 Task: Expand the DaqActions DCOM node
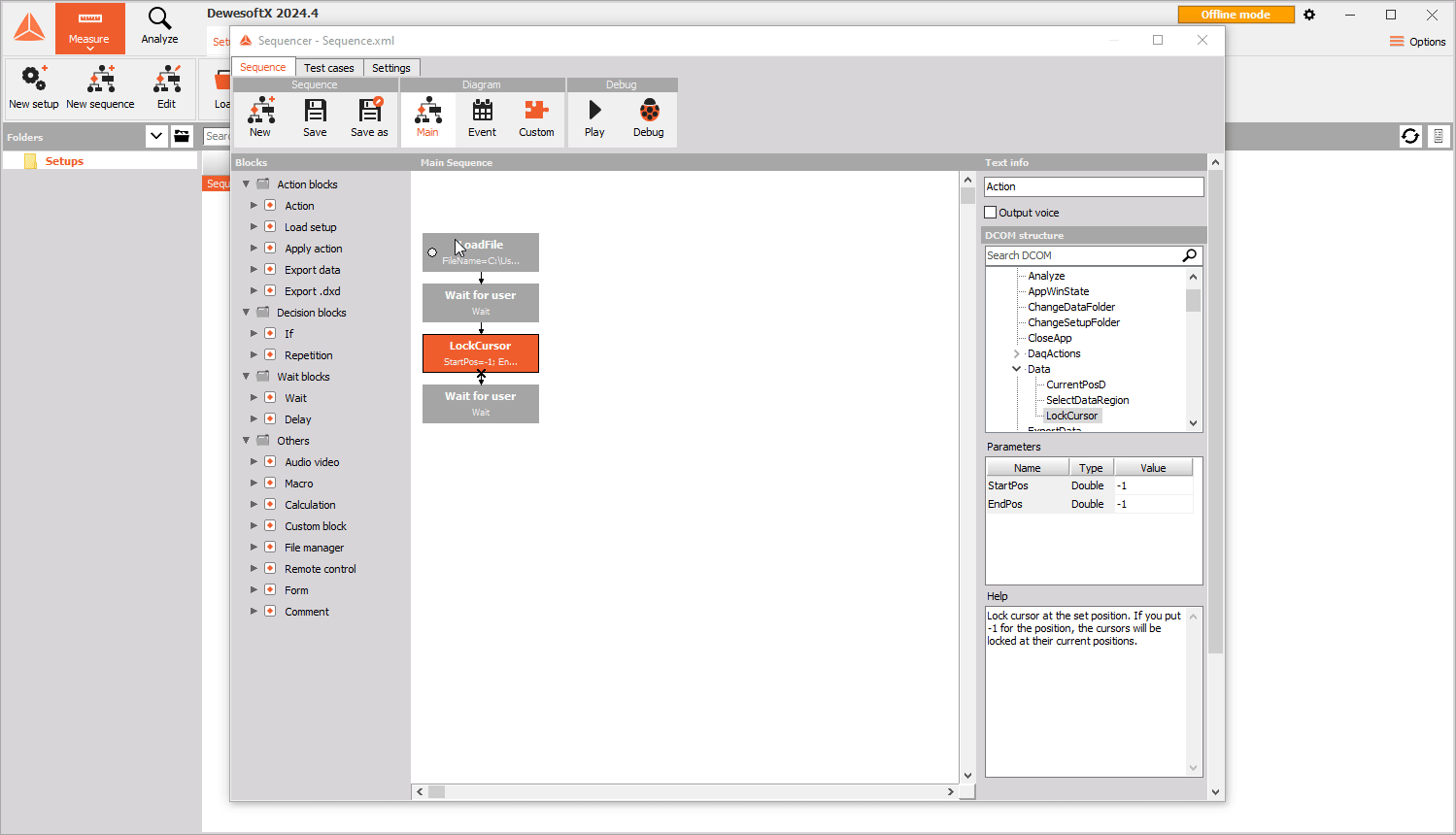coord(1017,353)
